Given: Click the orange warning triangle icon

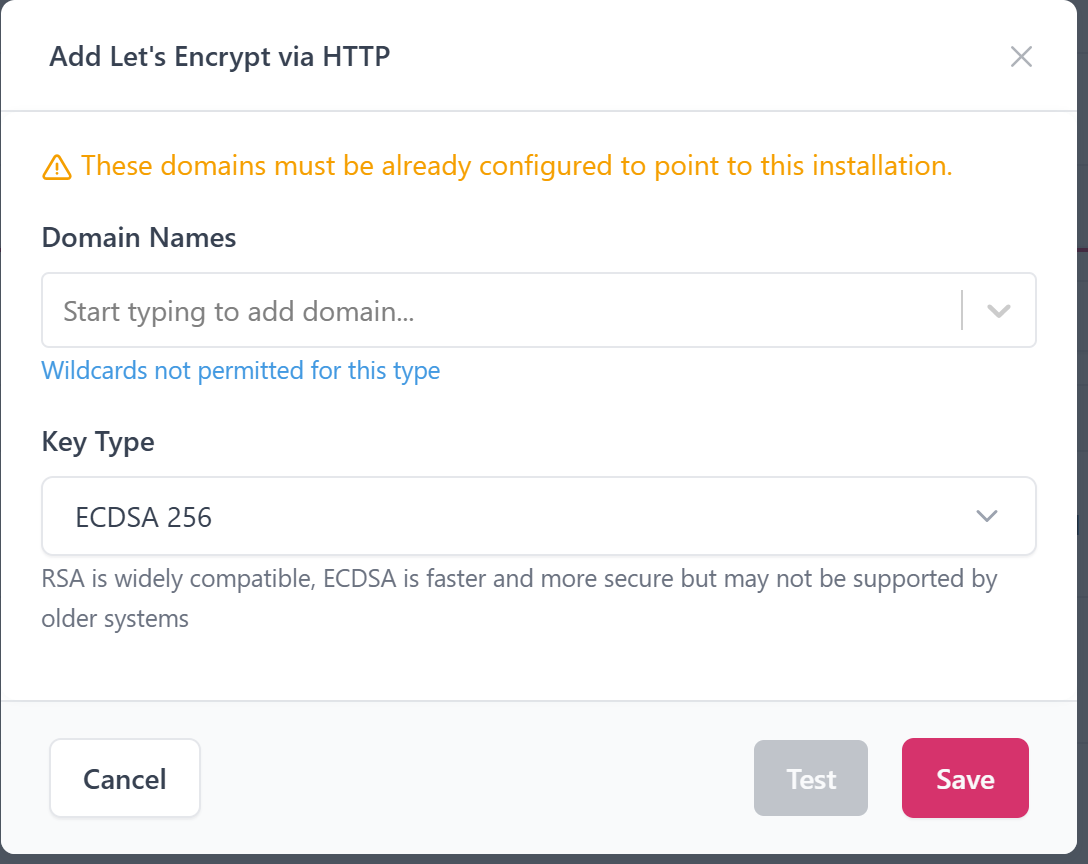Looking at the screenshot, I should click(x=57, y=167).
